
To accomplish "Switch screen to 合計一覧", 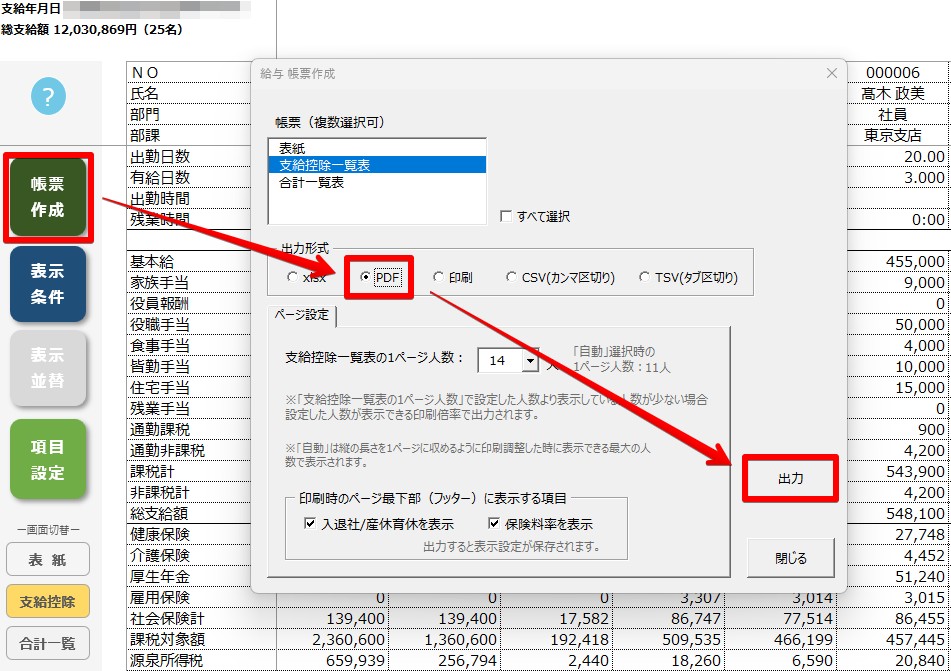I will (48, 643).
